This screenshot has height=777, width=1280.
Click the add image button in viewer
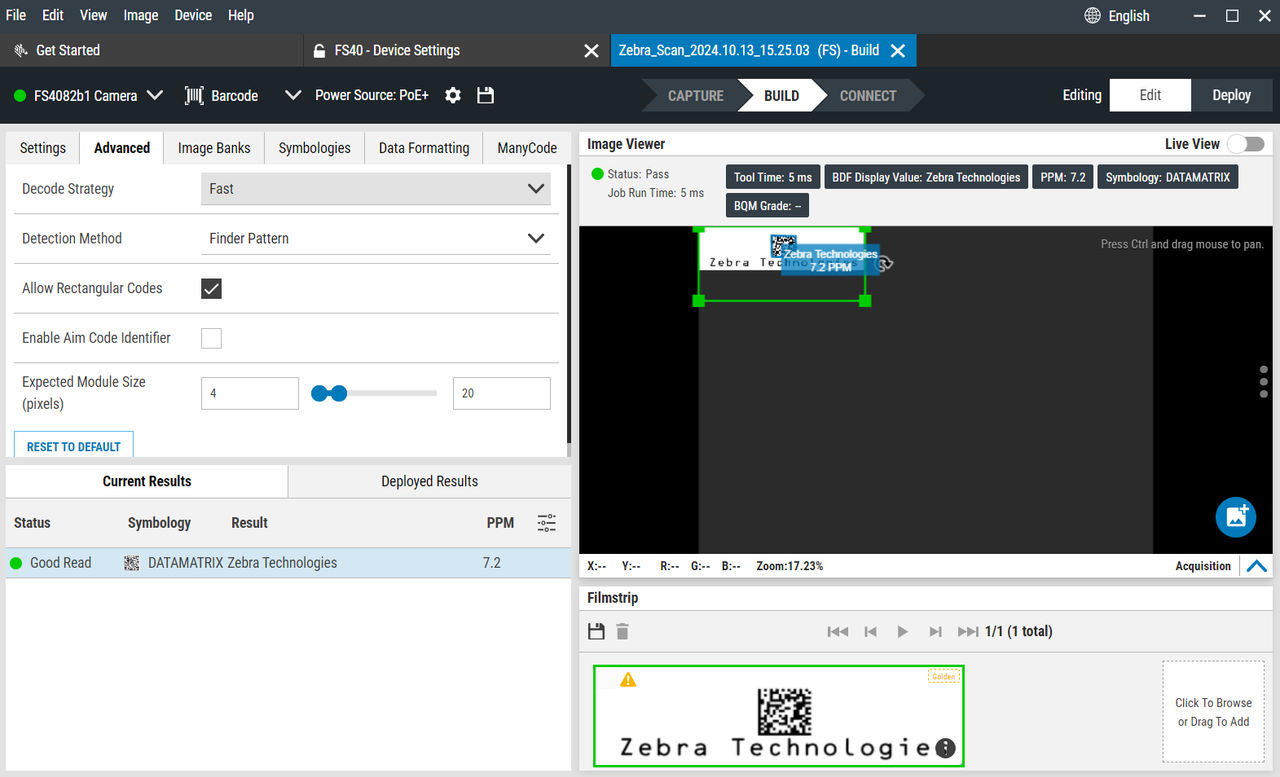(1236, 516)
